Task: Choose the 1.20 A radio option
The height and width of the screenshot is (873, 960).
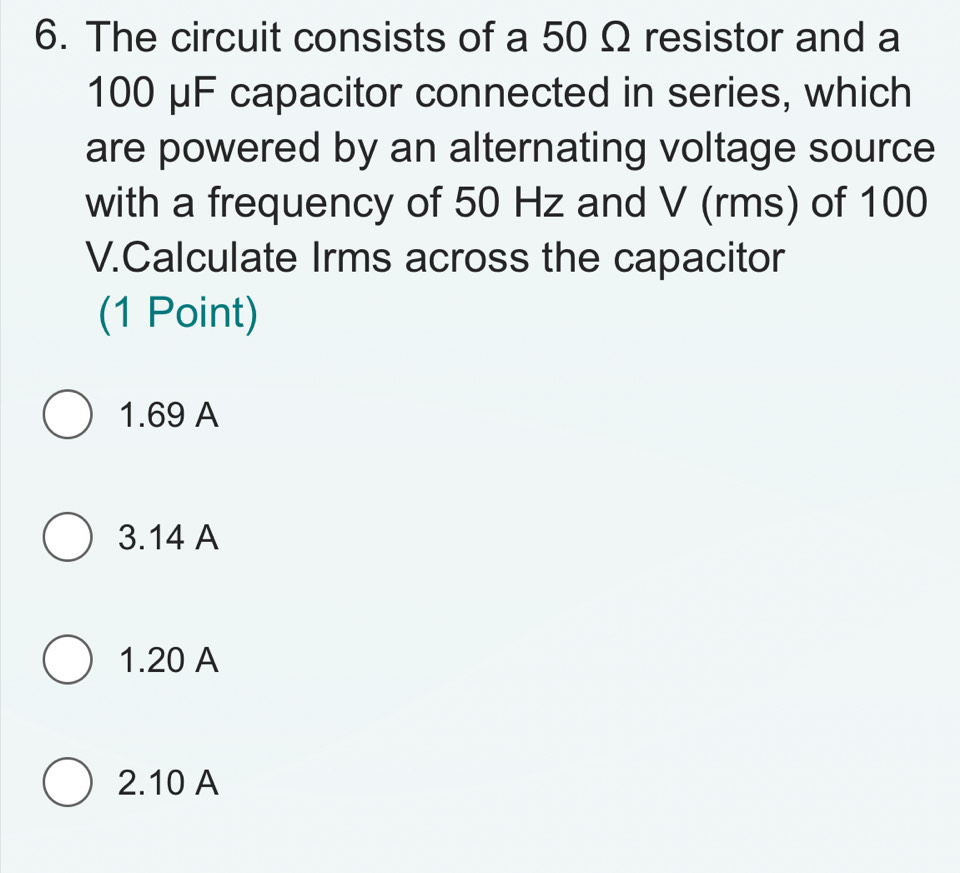Action: (67, 660)
